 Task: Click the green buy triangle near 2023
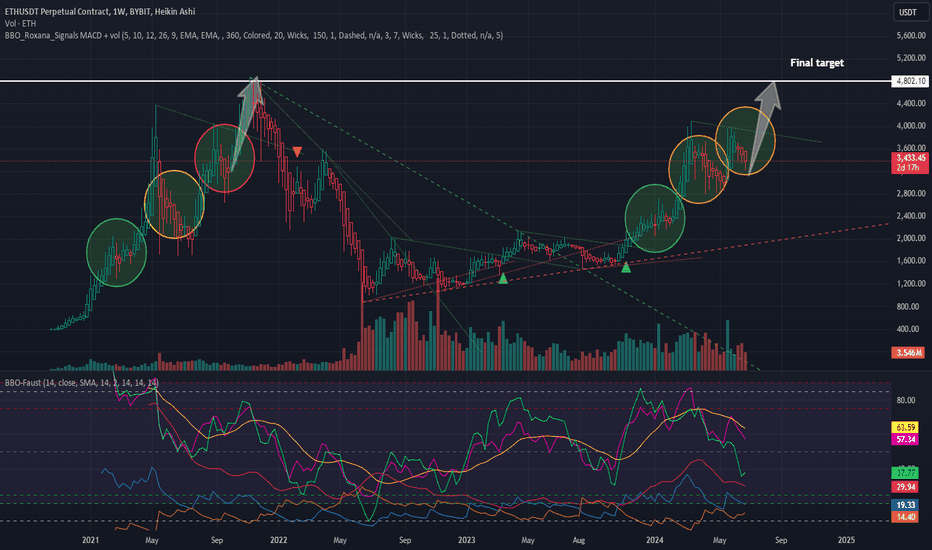click(503, 278)
